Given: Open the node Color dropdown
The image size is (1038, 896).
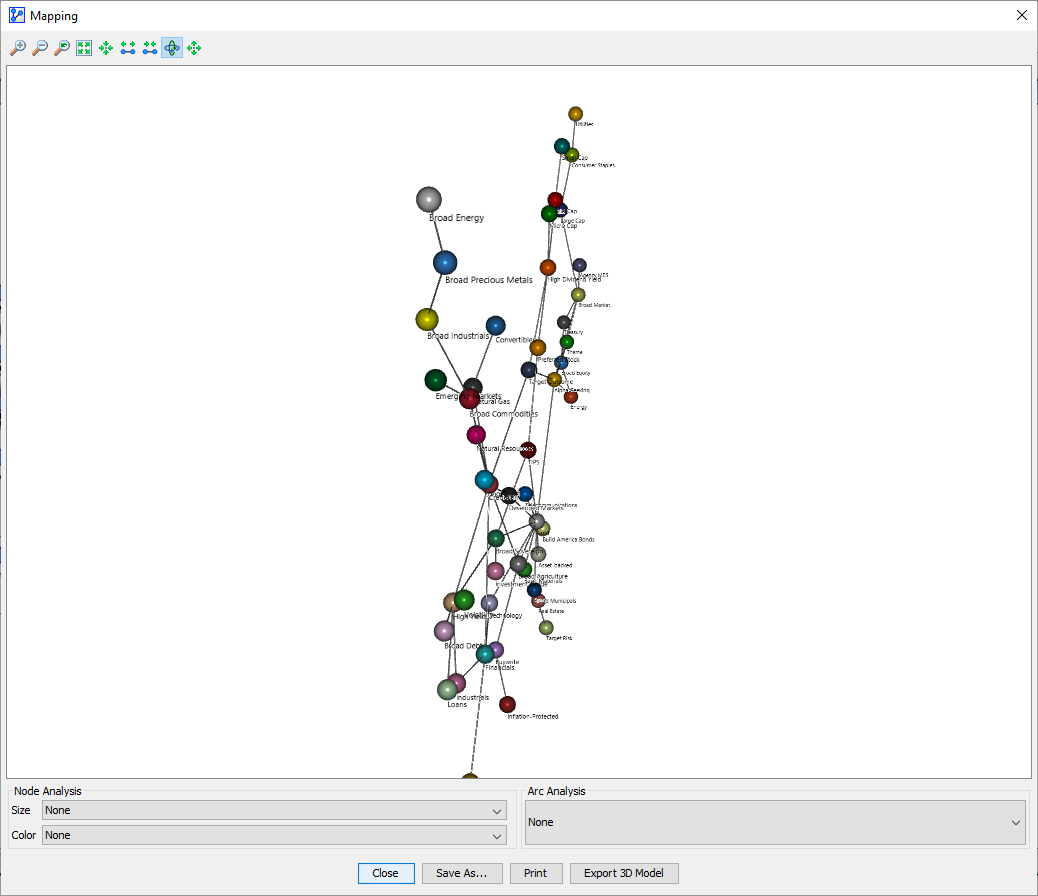Looking at the screenshot, I should point(274,835).
